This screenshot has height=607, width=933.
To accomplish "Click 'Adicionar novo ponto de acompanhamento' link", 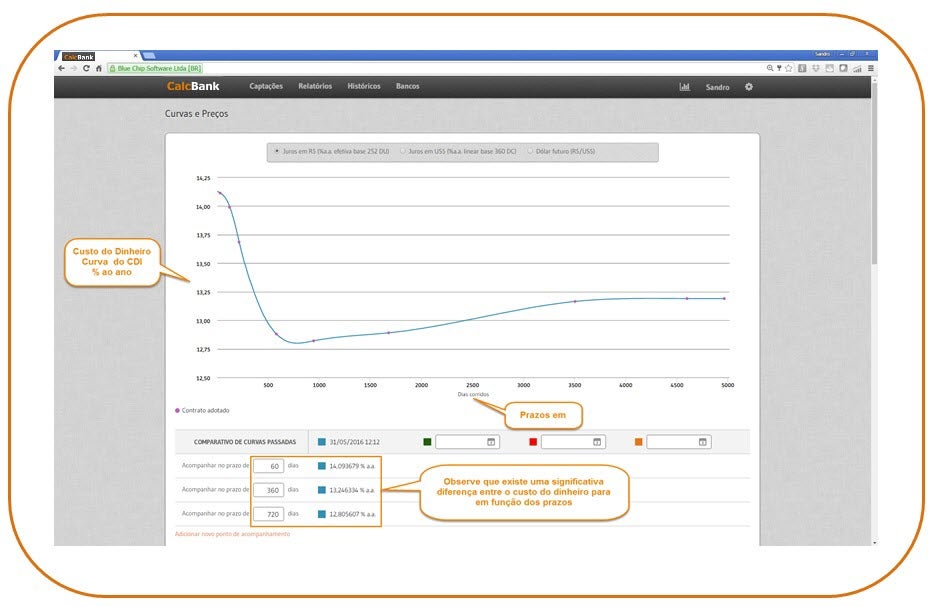I will tap(232, 534).
